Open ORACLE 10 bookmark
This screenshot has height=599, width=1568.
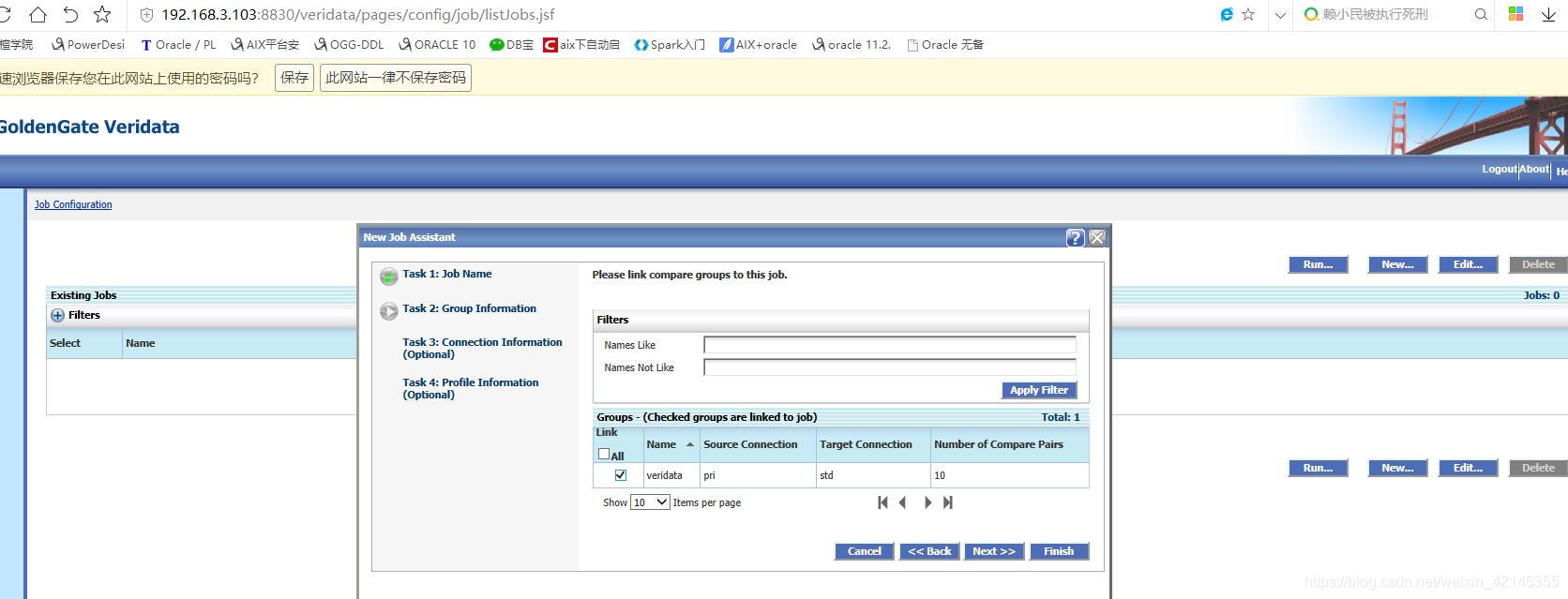[437, 44]
